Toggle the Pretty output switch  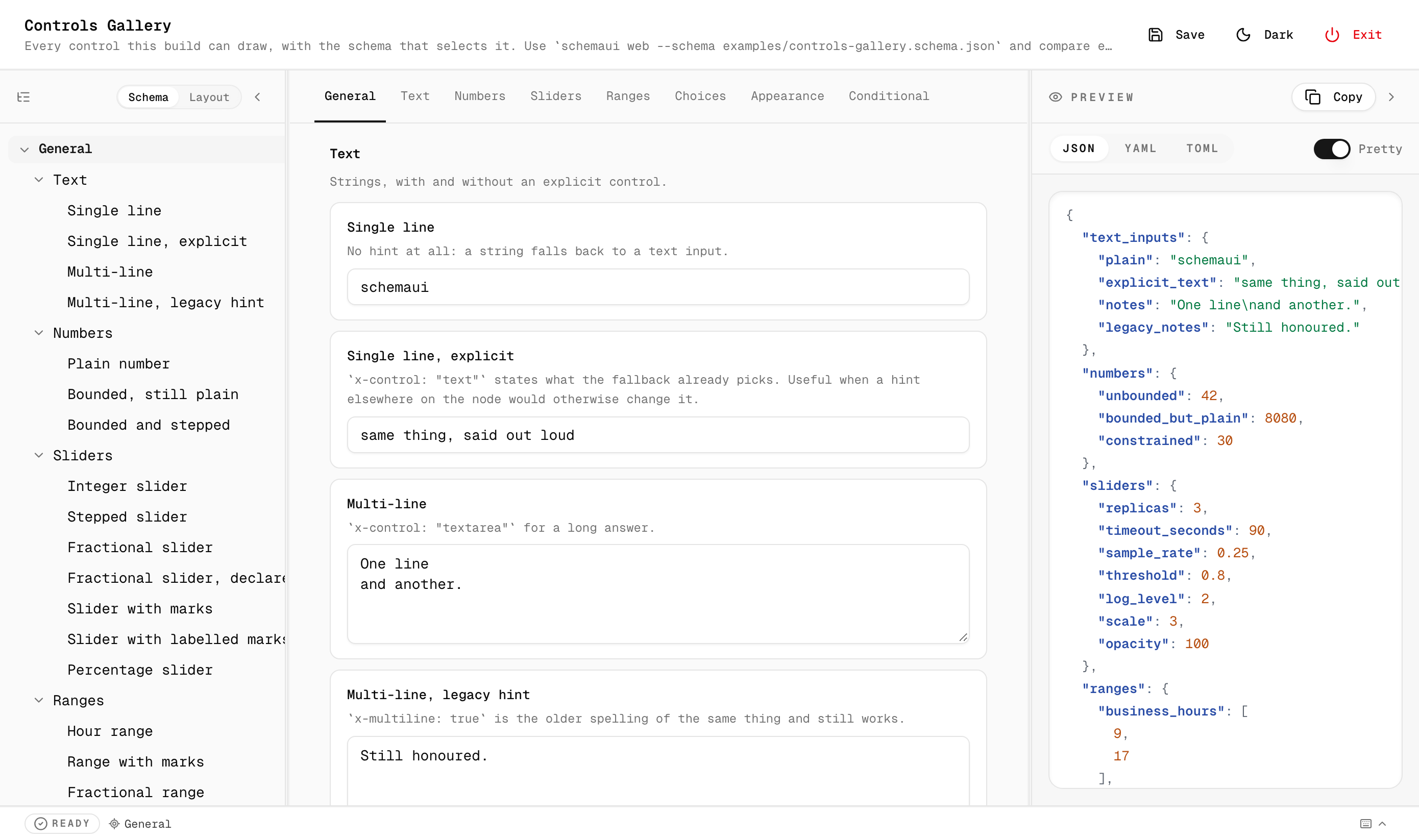(x=1331, y=149)
